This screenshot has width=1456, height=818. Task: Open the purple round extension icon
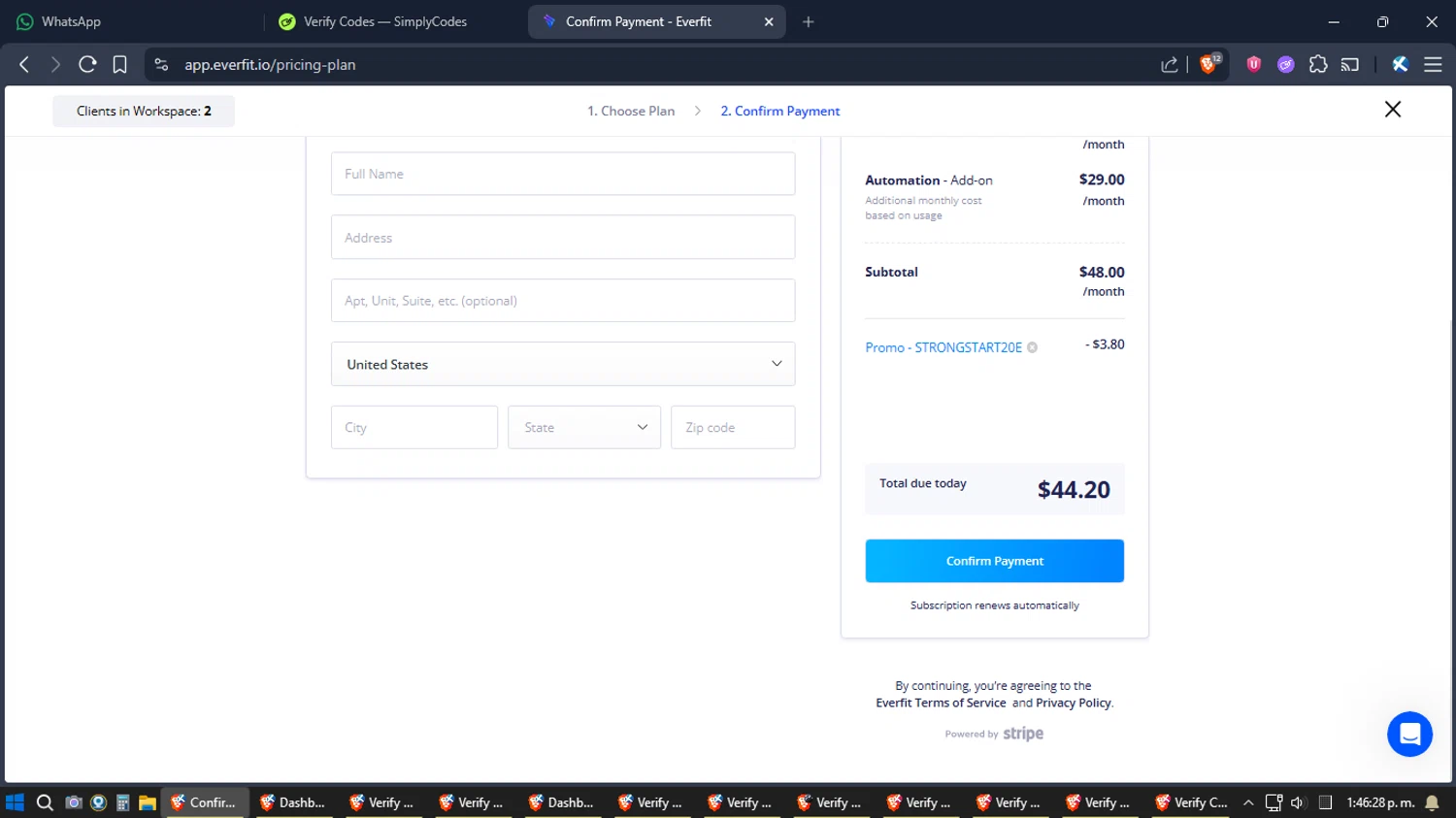tap(1286, 64)
